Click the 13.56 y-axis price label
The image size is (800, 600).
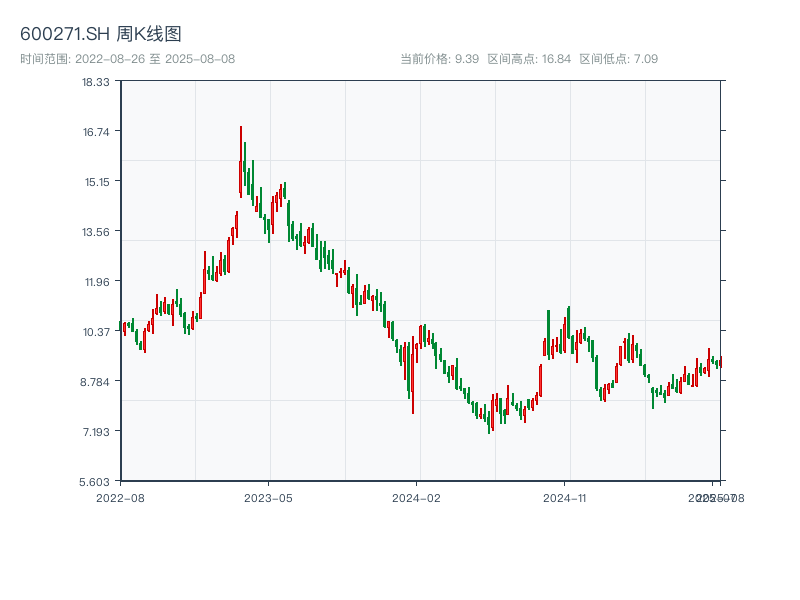pyautogui.click(x=96, y=232)
